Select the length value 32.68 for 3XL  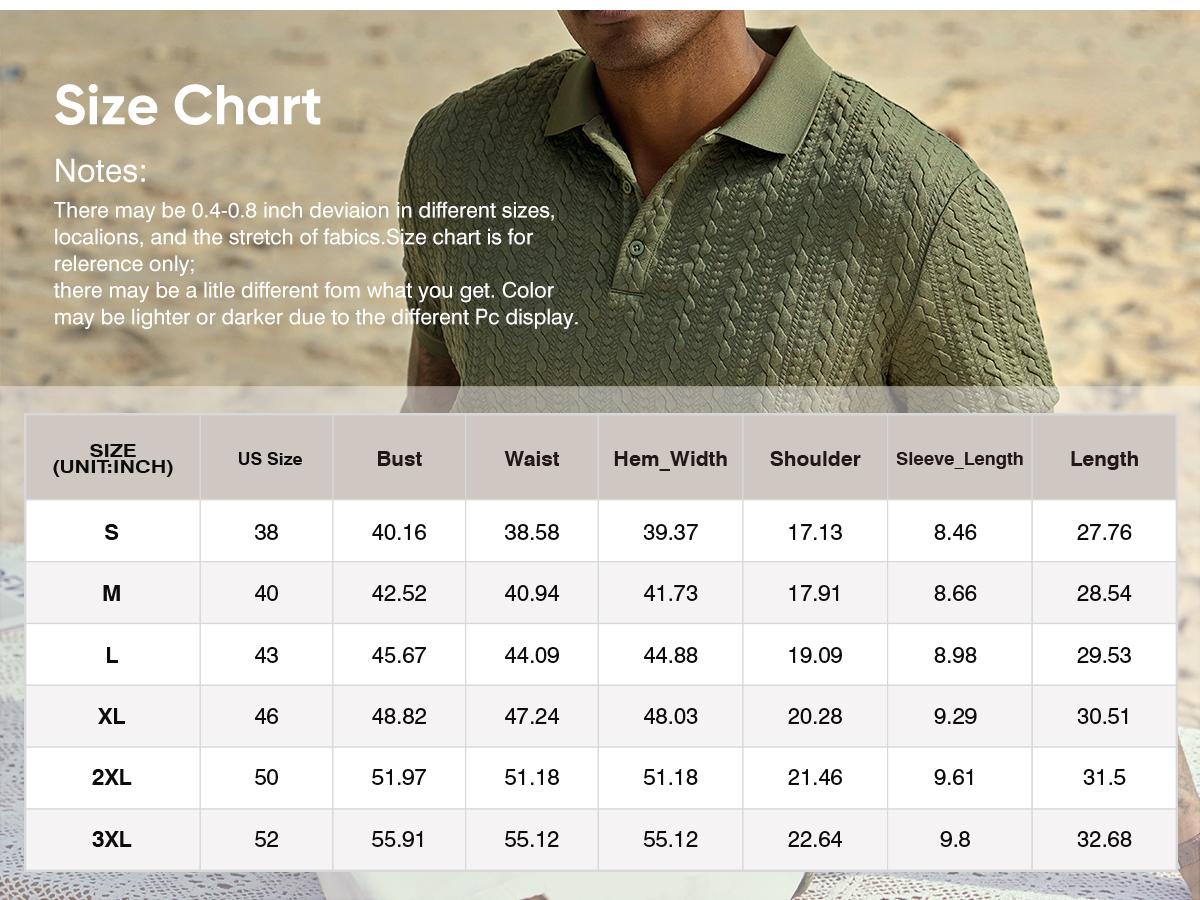tap(1104, 839)
